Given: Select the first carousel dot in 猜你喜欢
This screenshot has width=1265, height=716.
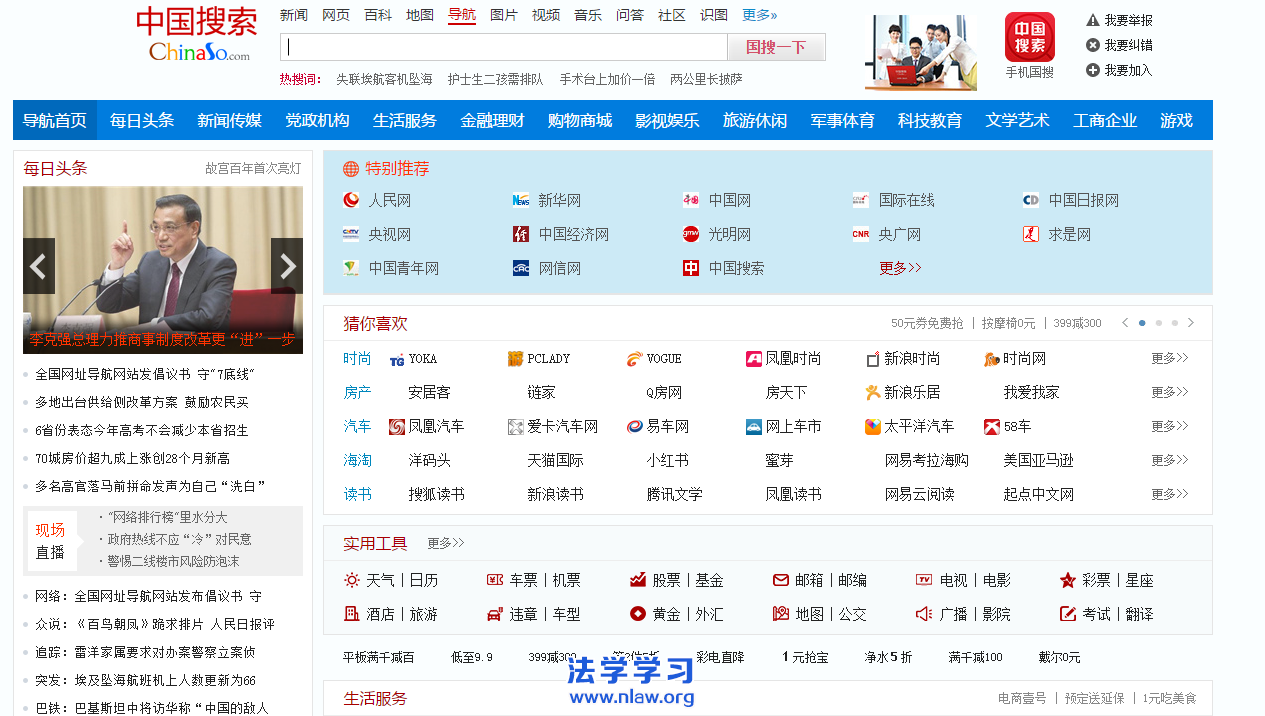Looking at the screenshot, I should pyautogui.click(x=1142, y=323).
